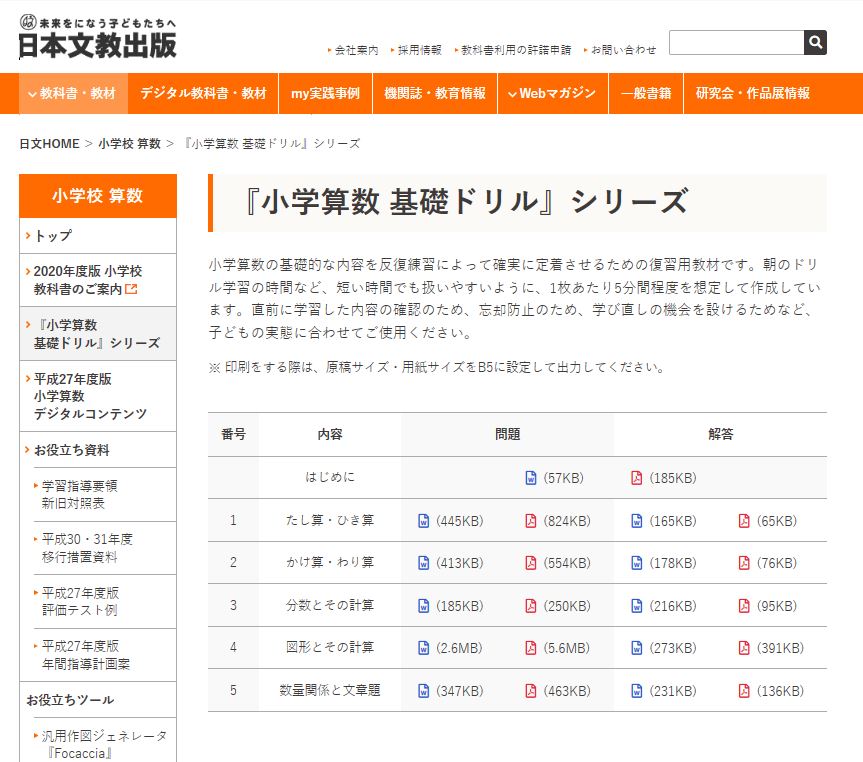
Task: Open the デジタル教科書・教材 menu item
Action: 203,93
